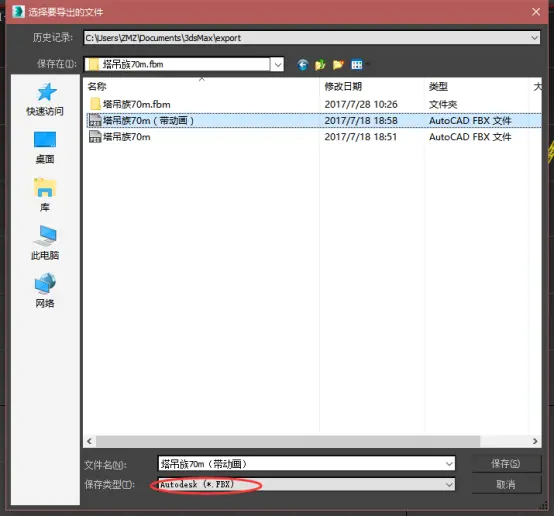Click the 取消 cancel button
Image resolution: width=554 pixels, height=516 pixels.
point(506,484)
